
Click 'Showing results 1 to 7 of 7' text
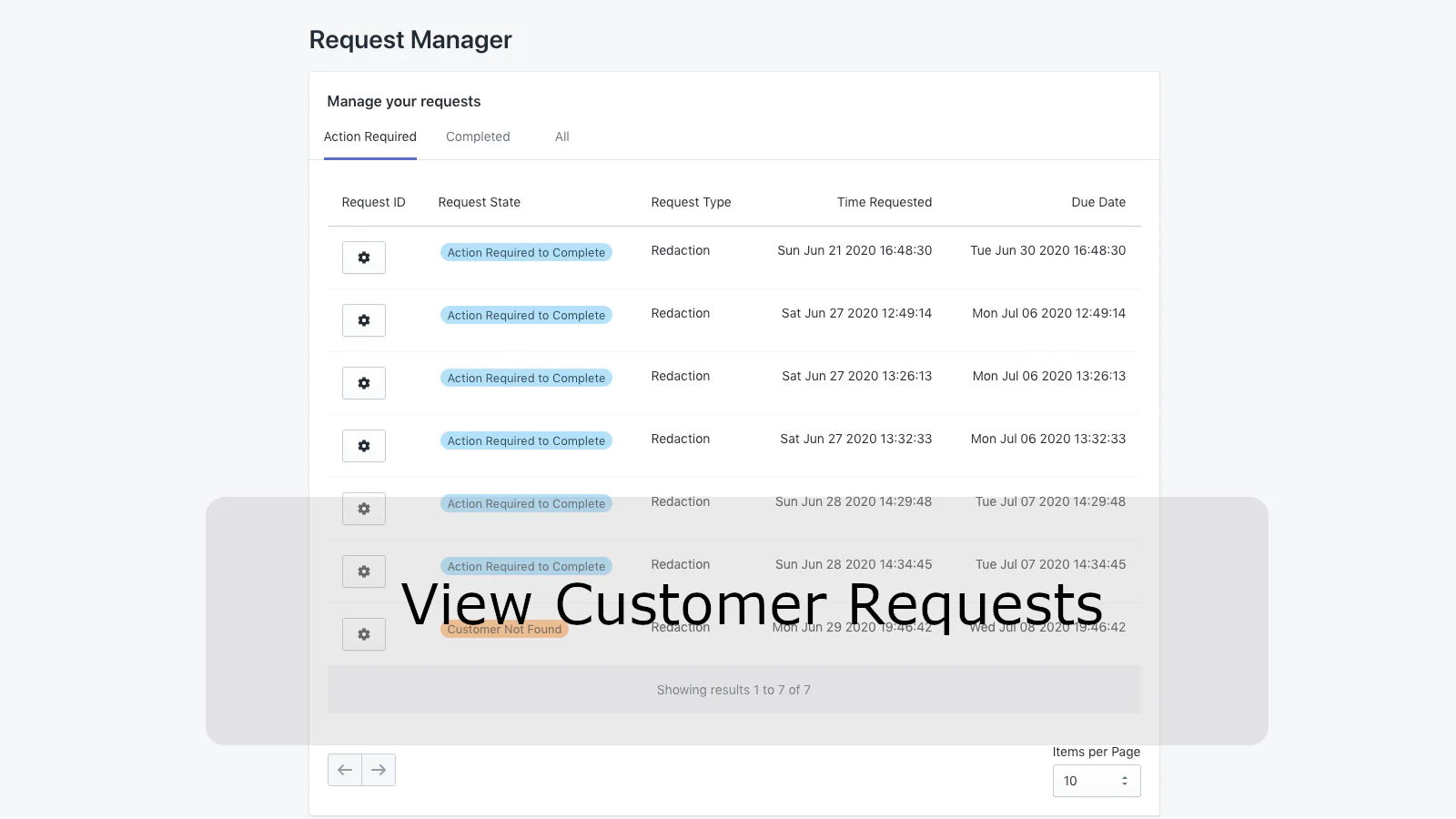click(733, 690)
